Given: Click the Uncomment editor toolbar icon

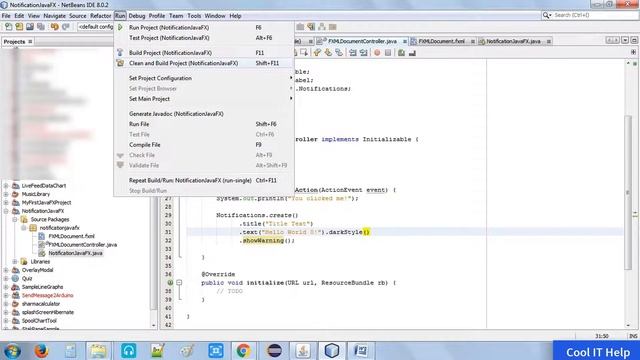Looking at the screenshot, I should click(412, 53).
